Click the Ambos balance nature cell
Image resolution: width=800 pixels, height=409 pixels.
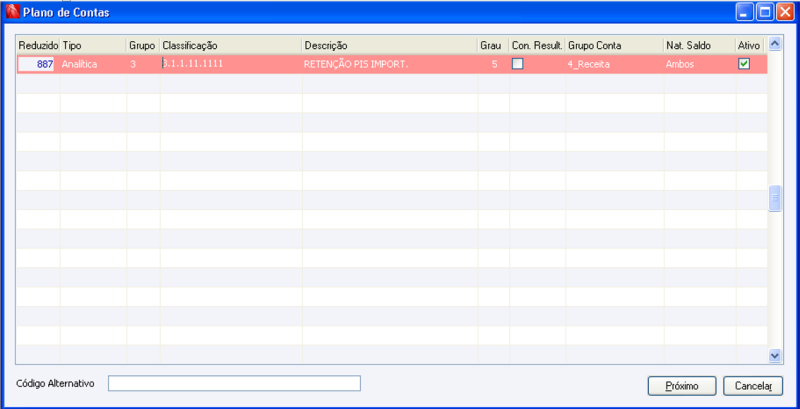click(x=699, y=64)
